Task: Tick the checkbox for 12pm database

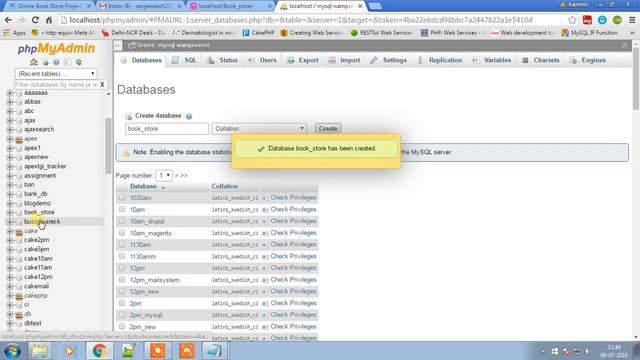Action: pos(122,268)
